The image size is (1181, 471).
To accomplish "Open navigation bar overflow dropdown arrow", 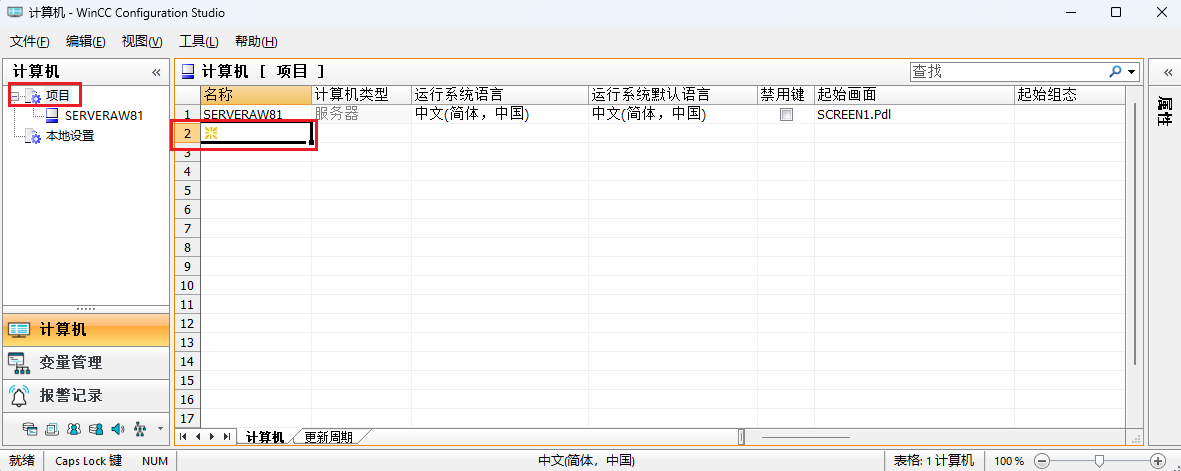I will tap(160, 429).
